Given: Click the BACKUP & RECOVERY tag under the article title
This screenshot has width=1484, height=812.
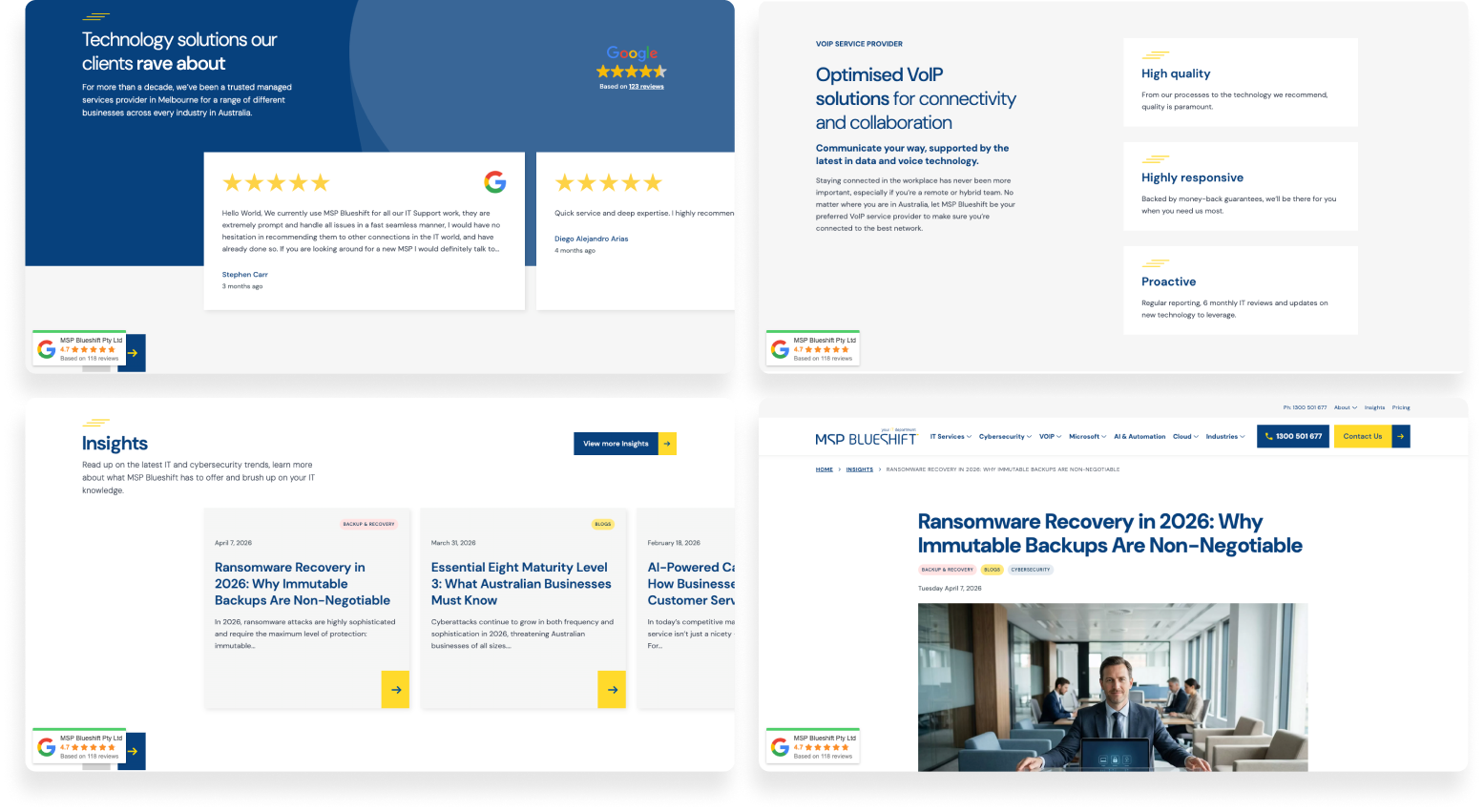Looking at the screenshot, I should click(947, 570).
